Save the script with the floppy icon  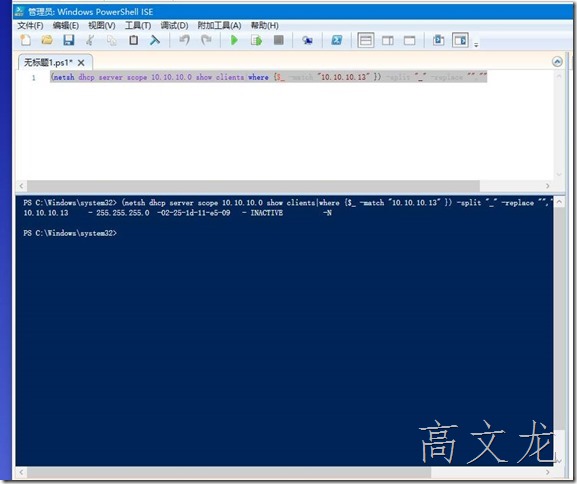pyautogui.click(x=68, y=40)
